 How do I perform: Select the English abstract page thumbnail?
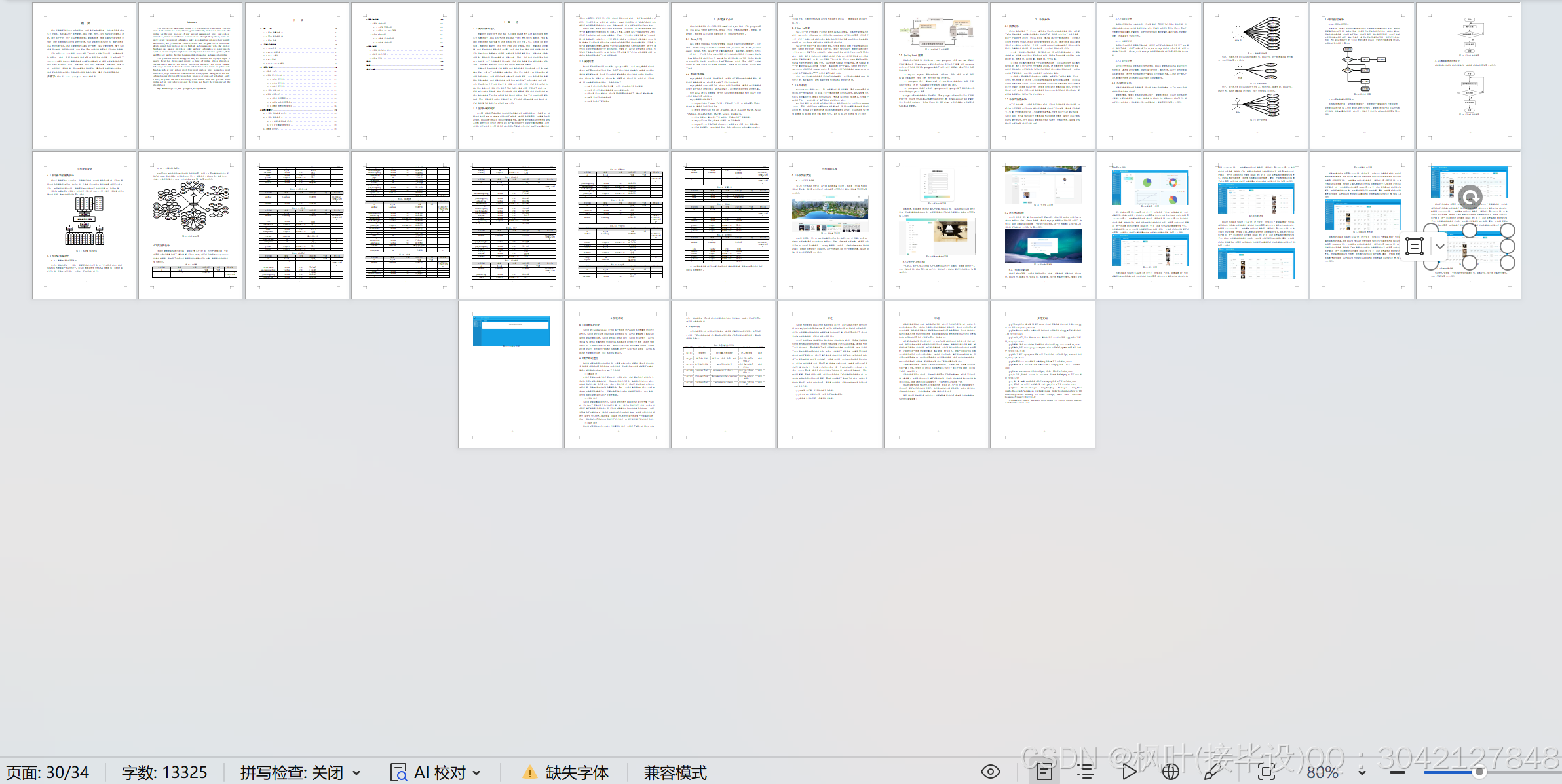pos(191,75)
